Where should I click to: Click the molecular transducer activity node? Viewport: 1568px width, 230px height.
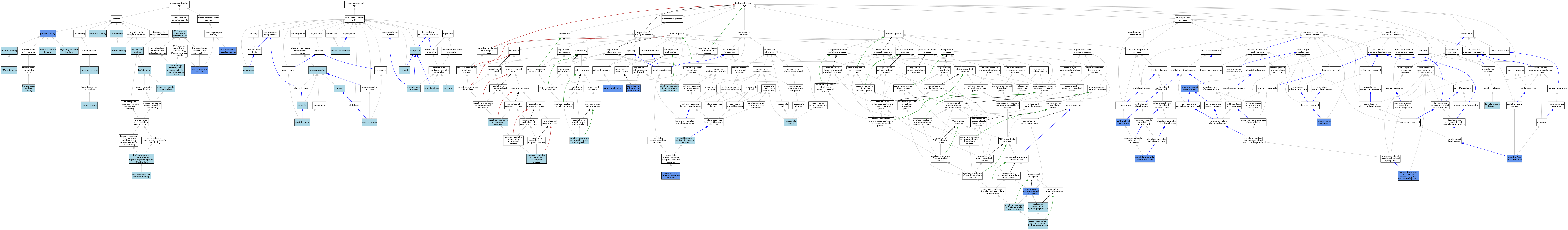point(208,19)
